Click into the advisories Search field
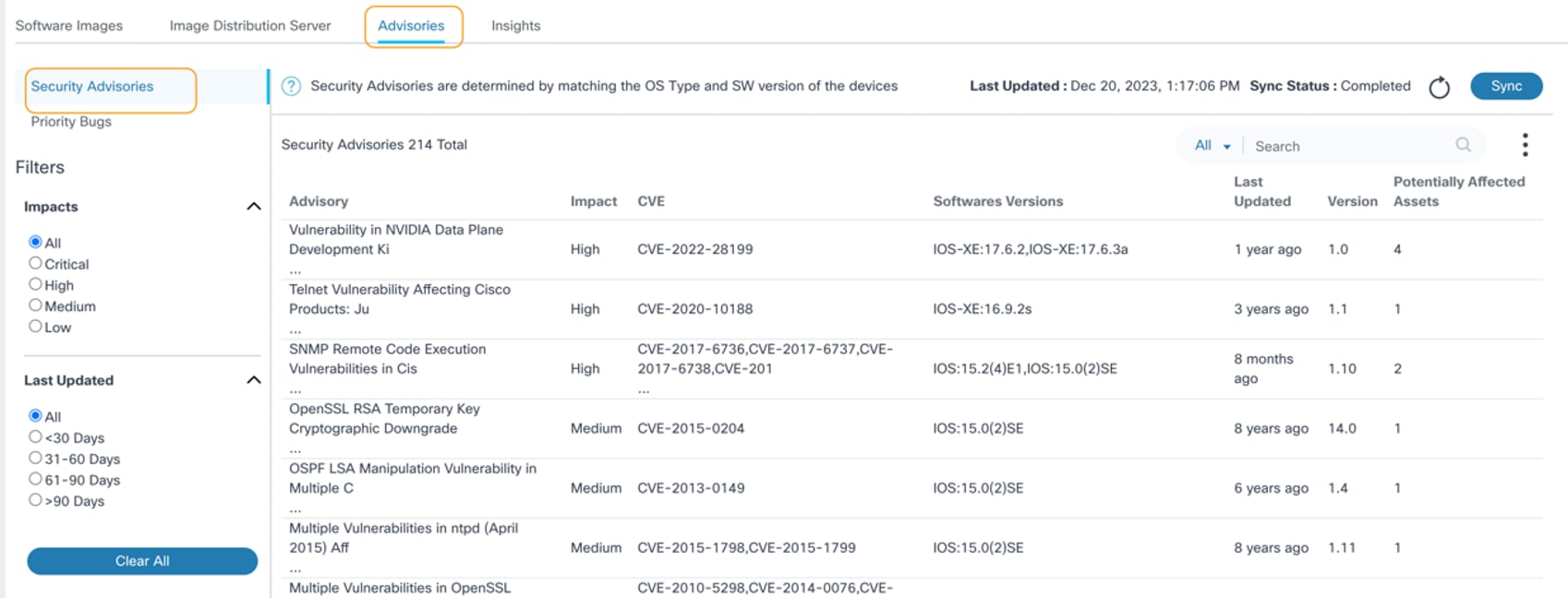This screenshot has width=1568, height=598. tap(1348, 146)
